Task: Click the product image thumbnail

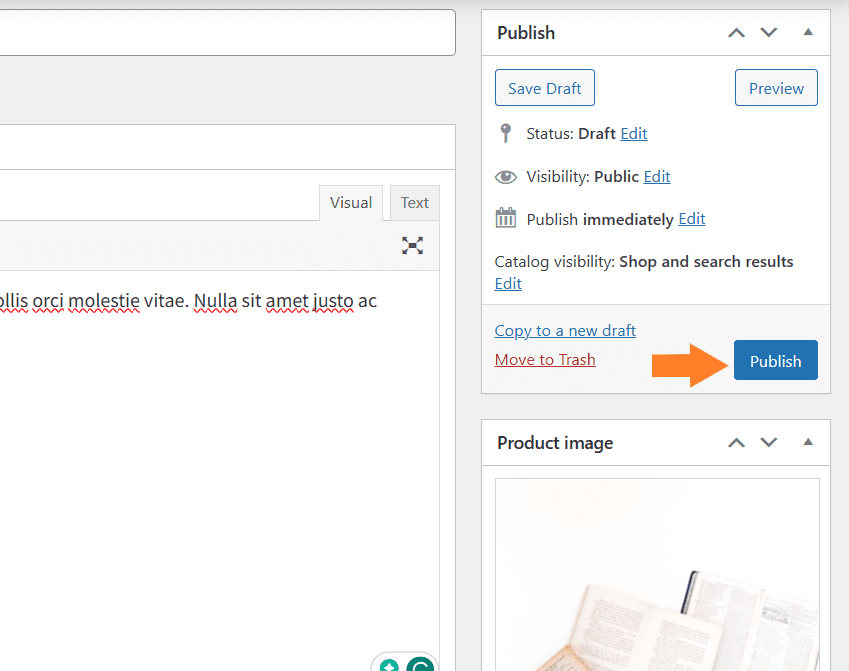Action: click(657, 575)
